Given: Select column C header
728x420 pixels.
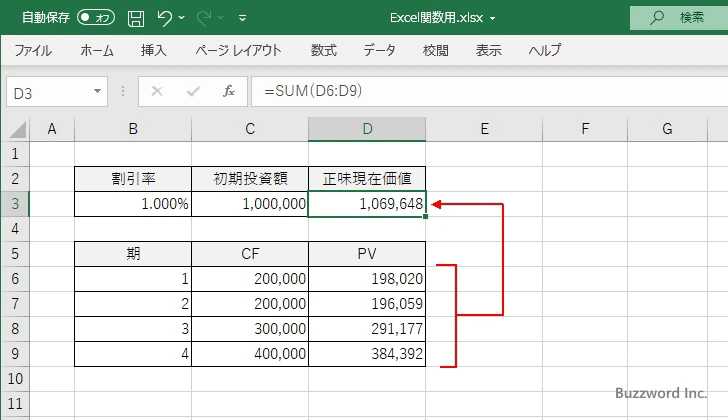Looking at the screenshot, I should pyautogui.click(x=250, y=129).
